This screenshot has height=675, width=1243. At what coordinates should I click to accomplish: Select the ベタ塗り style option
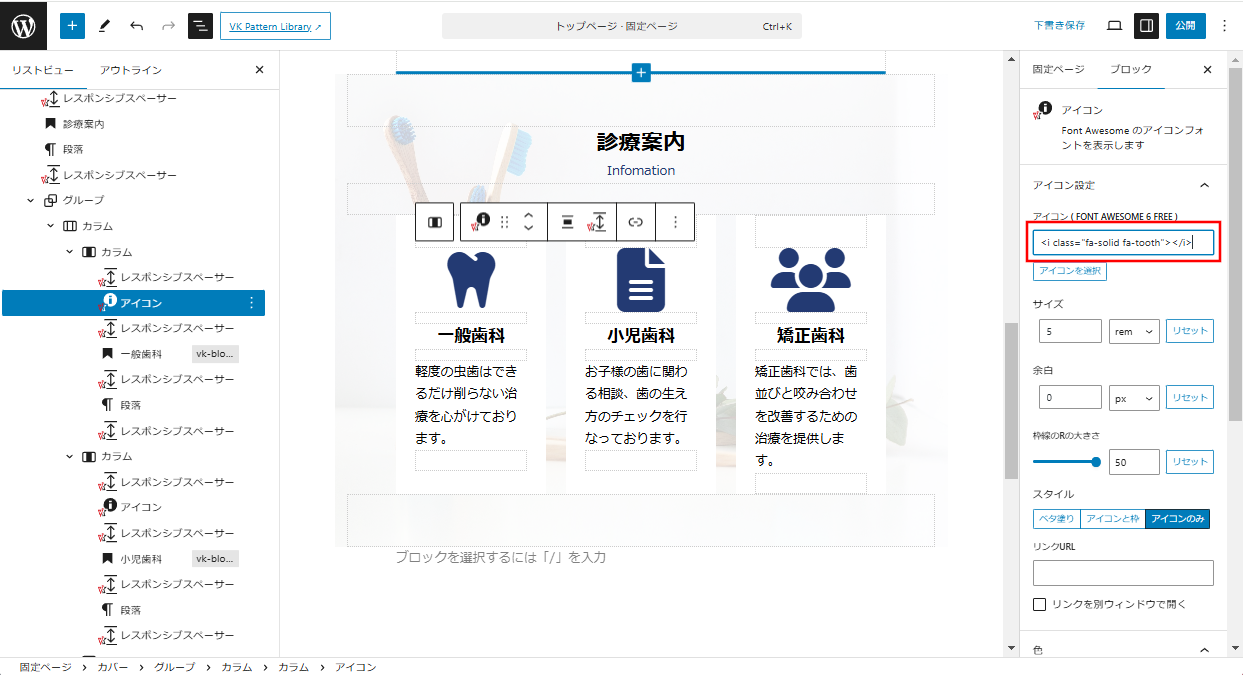pos(1056,519)
